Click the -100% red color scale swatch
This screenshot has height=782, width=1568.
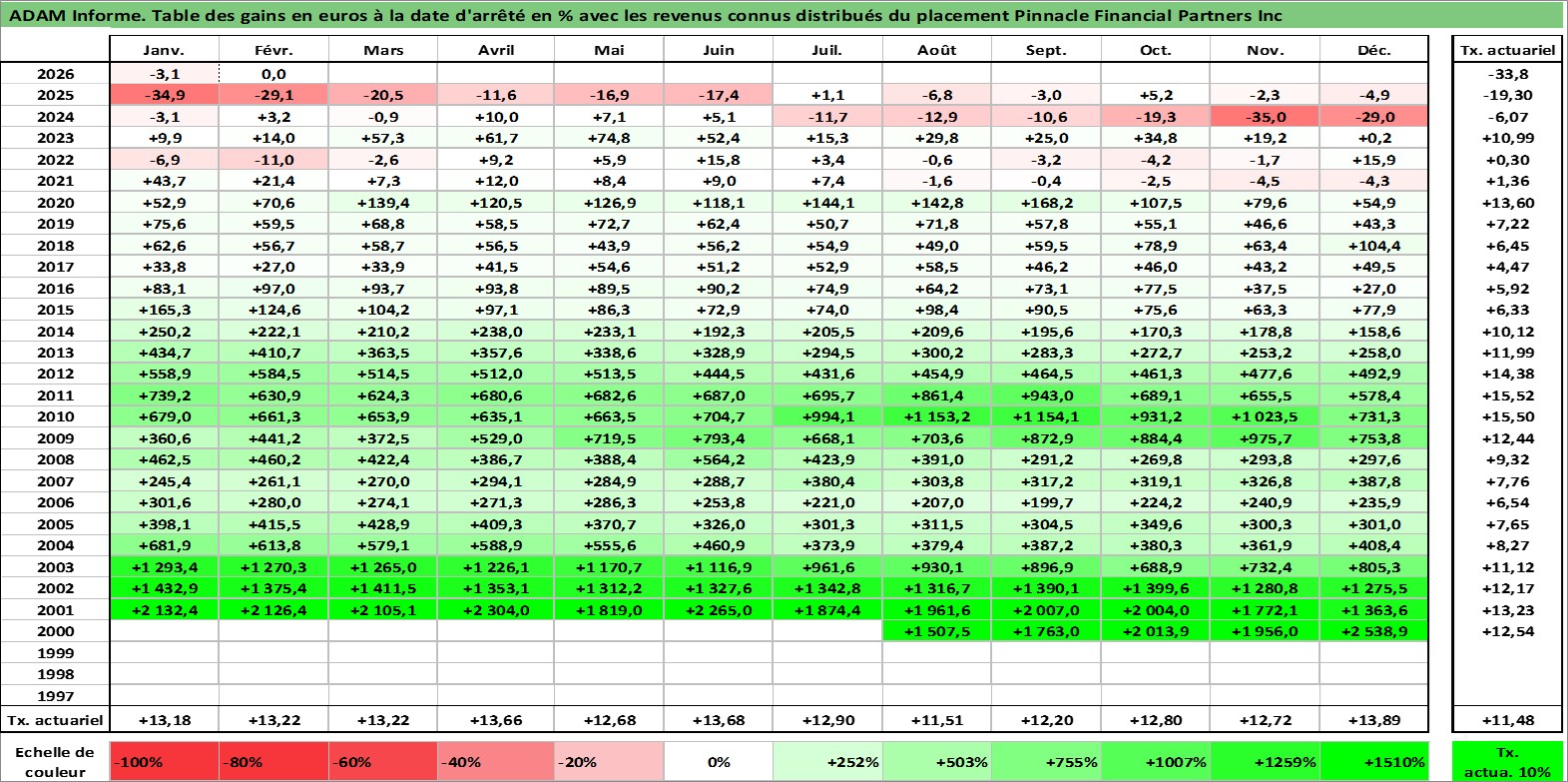(164, 761)
